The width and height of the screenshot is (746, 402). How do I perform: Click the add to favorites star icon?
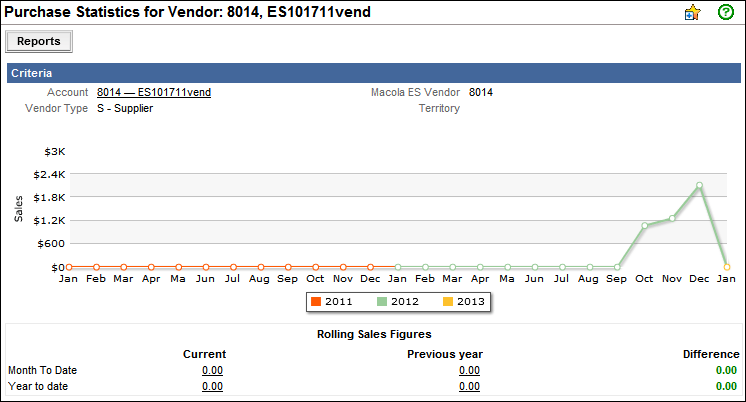691,12
